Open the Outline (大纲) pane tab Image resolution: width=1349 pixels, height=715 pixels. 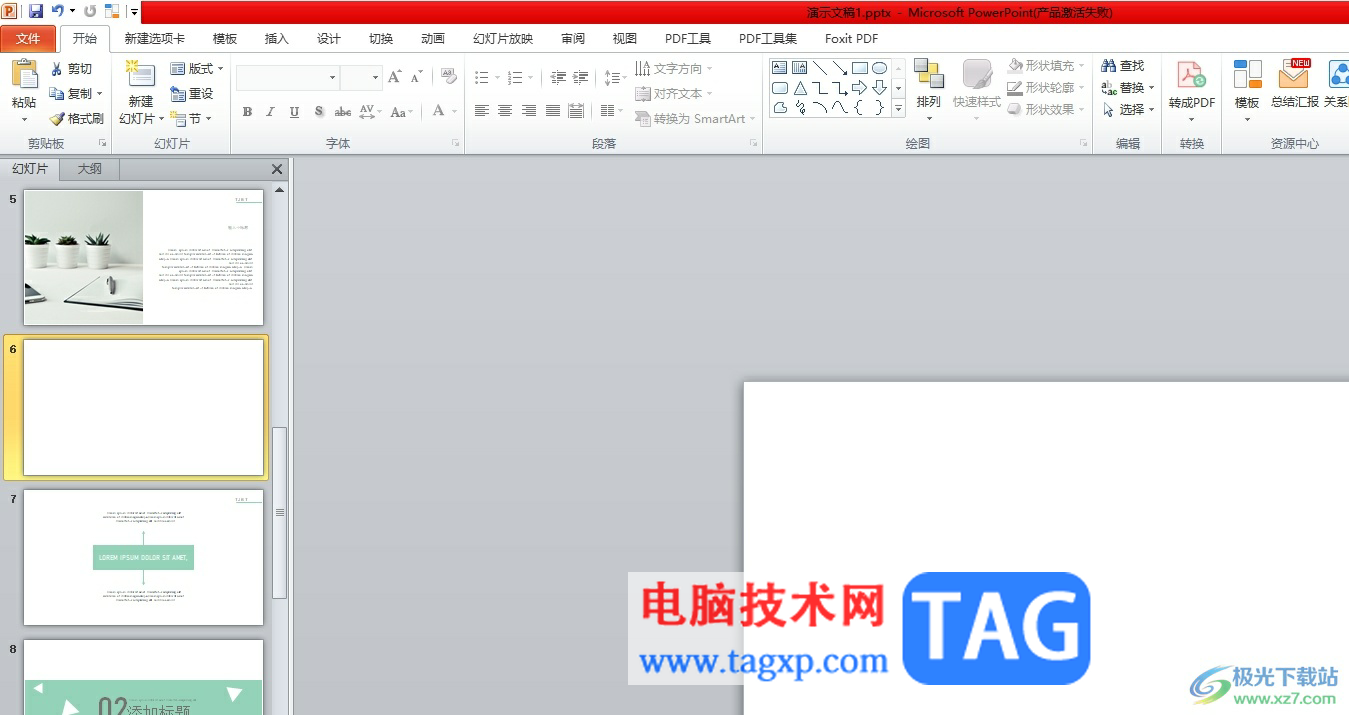click(x=89, y=169)
